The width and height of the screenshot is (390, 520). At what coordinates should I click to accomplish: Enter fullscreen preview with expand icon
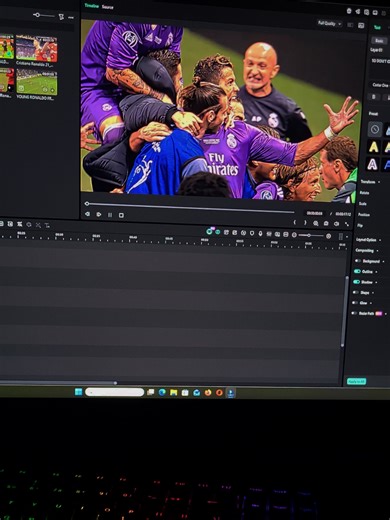click(347, 224)
